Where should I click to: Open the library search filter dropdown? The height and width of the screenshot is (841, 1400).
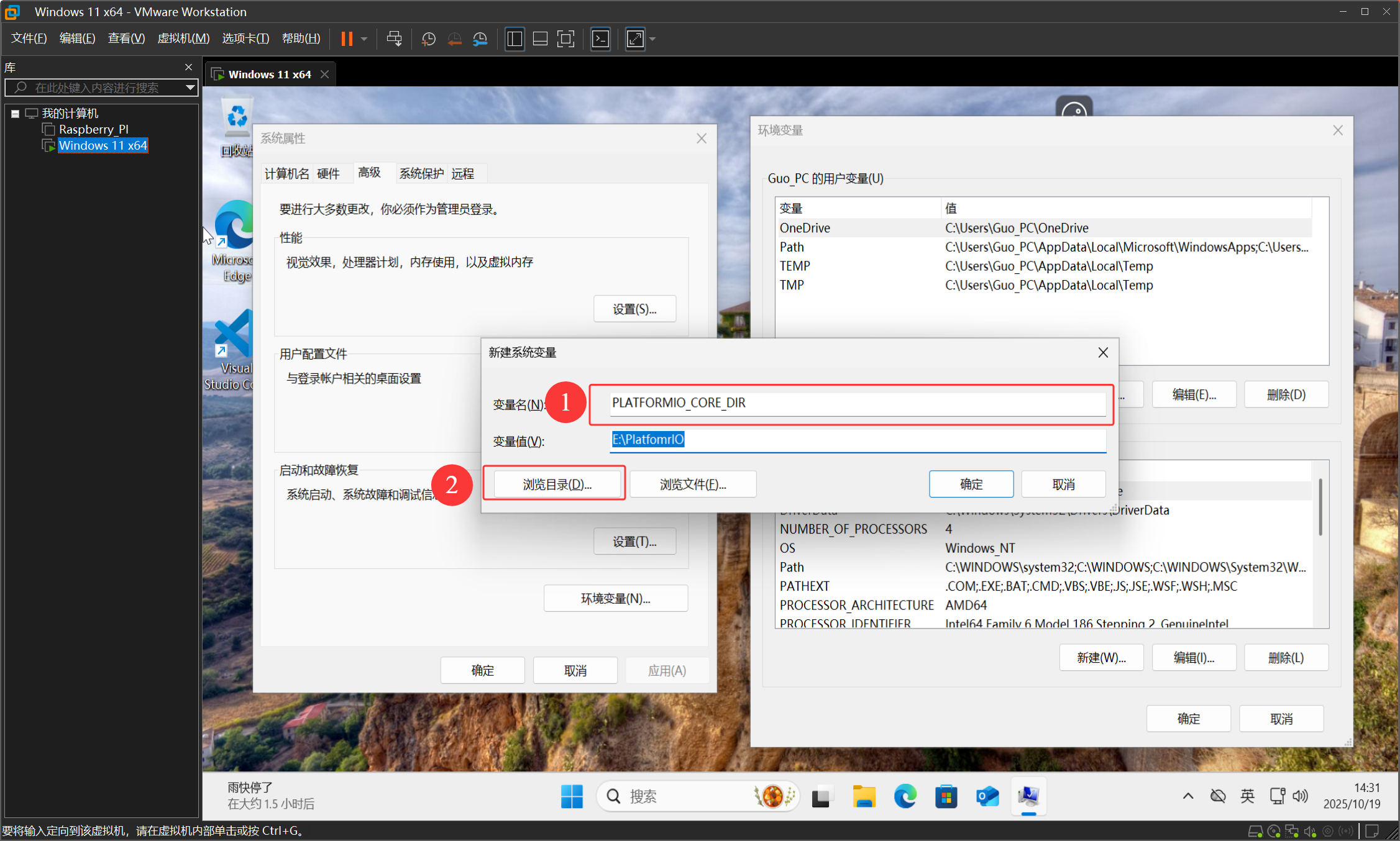click(x=190, y=88)
